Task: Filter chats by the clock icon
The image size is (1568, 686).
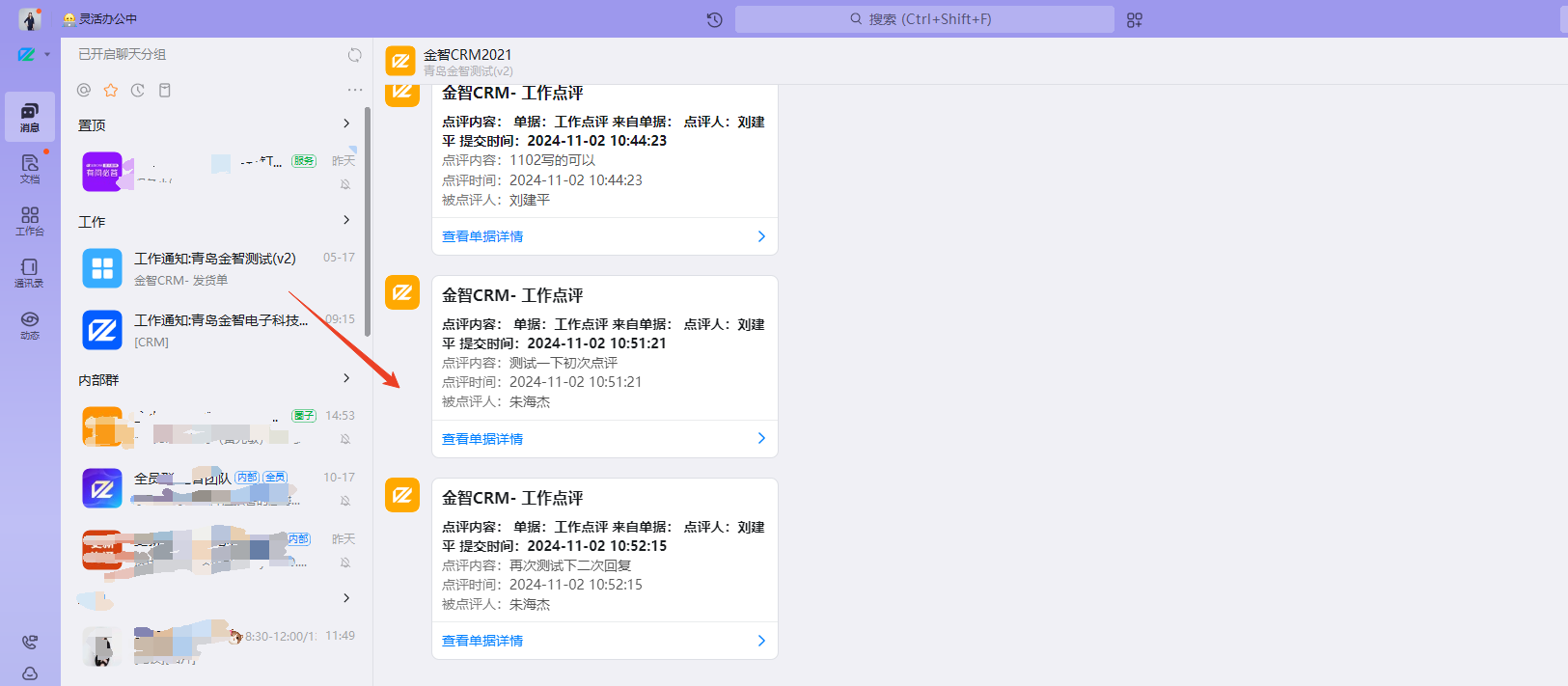Action: [138, 90]
